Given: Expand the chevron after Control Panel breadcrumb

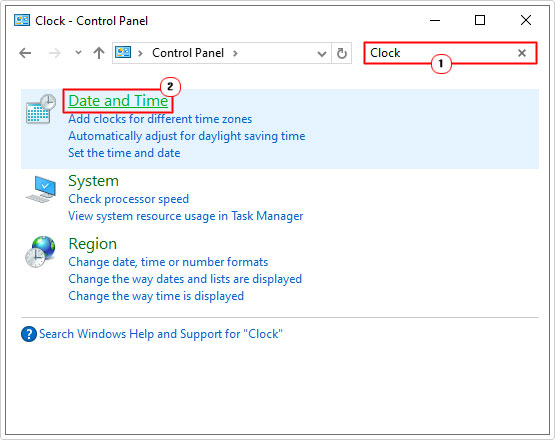Looking at the screenshot, I should (235, 53).
